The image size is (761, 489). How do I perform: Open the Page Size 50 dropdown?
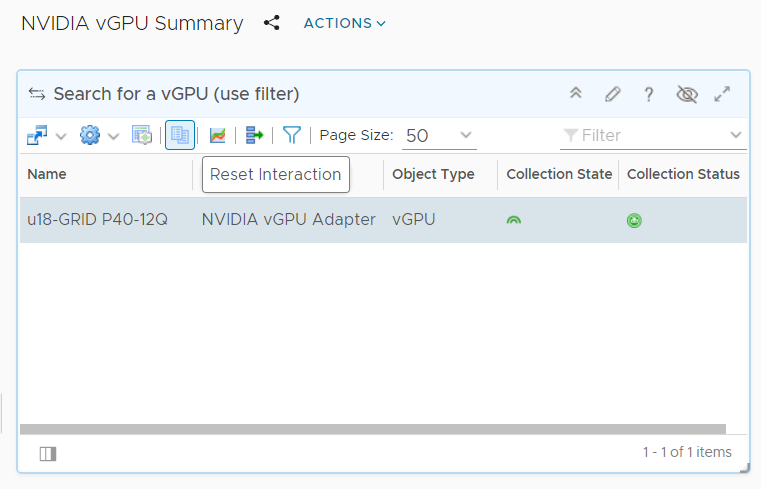point(439,135)
